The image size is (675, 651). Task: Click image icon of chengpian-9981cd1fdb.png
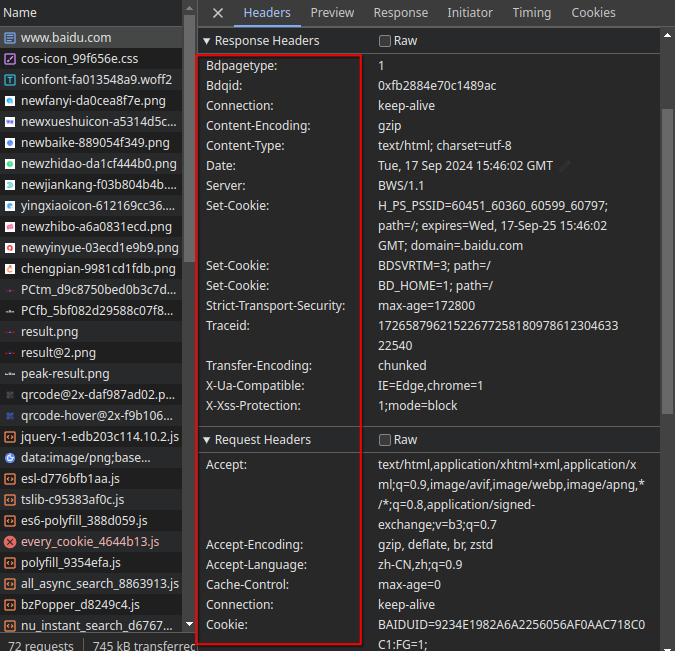click(x=10, y=269)
